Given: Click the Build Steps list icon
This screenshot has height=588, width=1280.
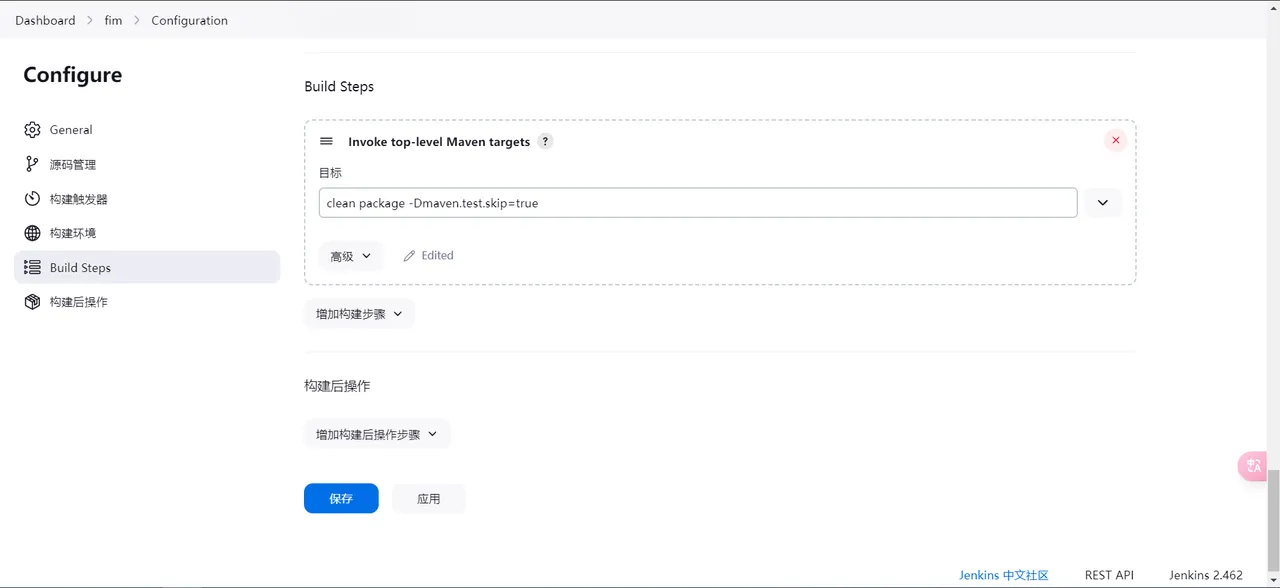Looking at the screenshot, I should coord(32,268).
